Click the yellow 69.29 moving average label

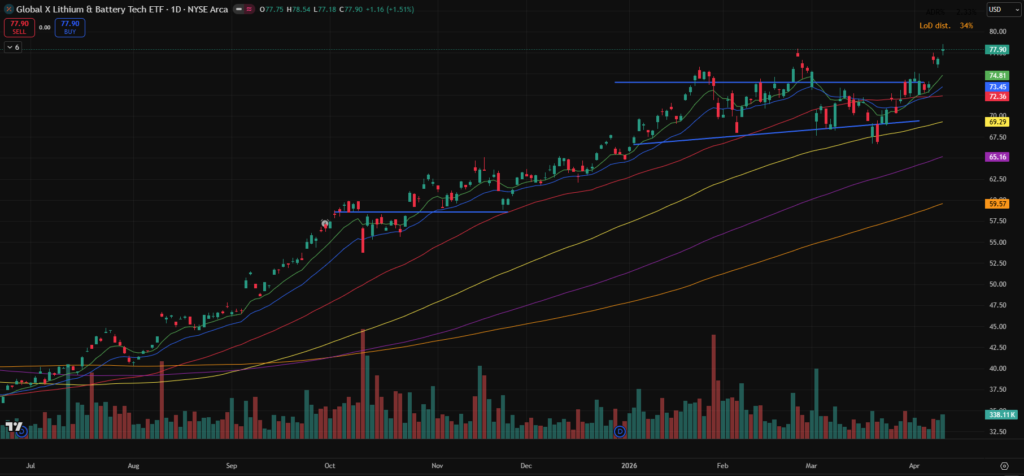(x=996, y=122)
